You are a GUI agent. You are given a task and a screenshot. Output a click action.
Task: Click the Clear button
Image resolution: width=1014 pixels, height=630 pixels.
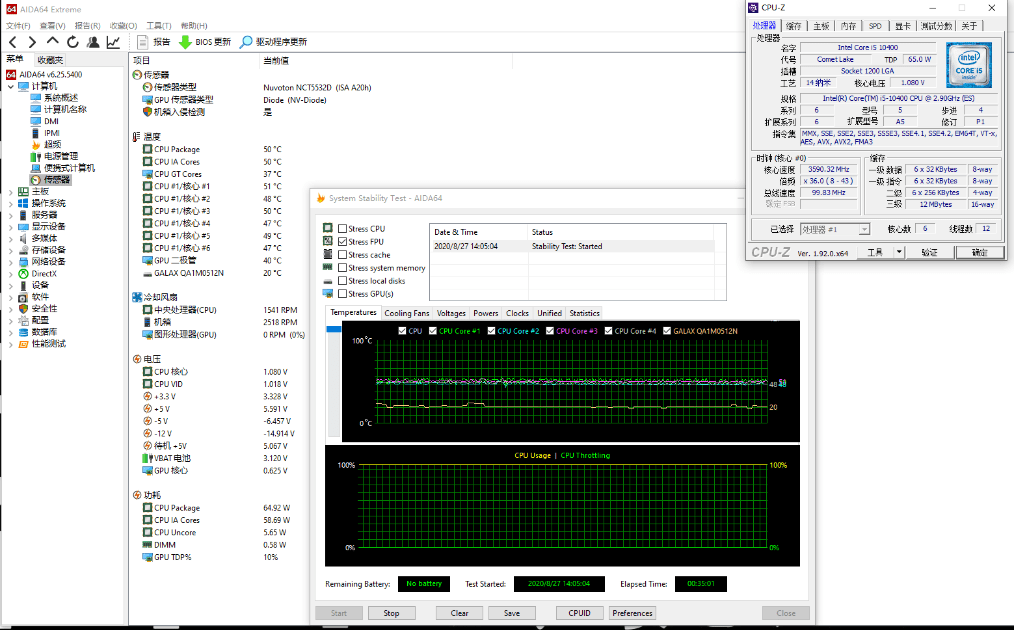[459, 613]
